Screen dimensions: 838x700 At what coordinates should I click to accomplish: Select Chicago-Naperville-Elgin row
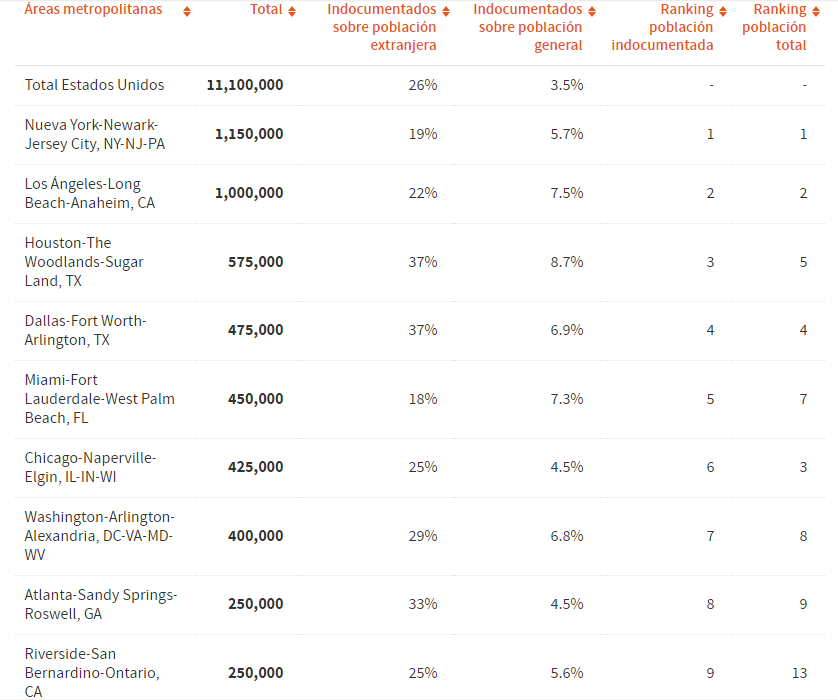point(90,467)
